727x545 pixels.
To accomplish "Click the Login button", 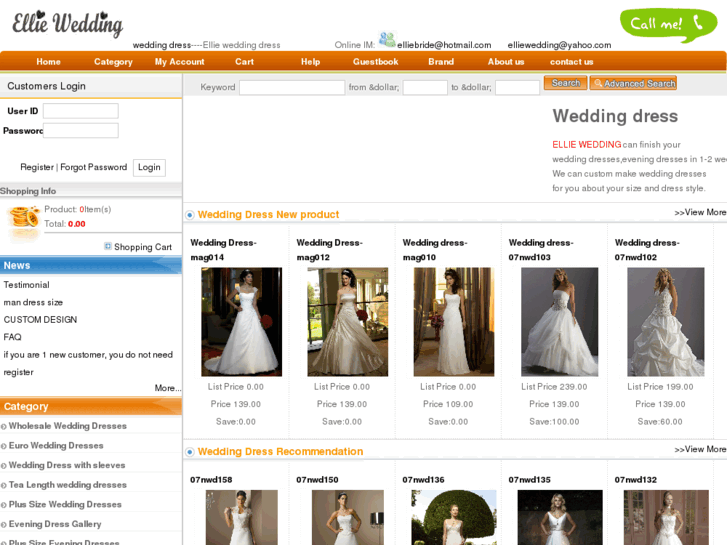I will point(149,167).
